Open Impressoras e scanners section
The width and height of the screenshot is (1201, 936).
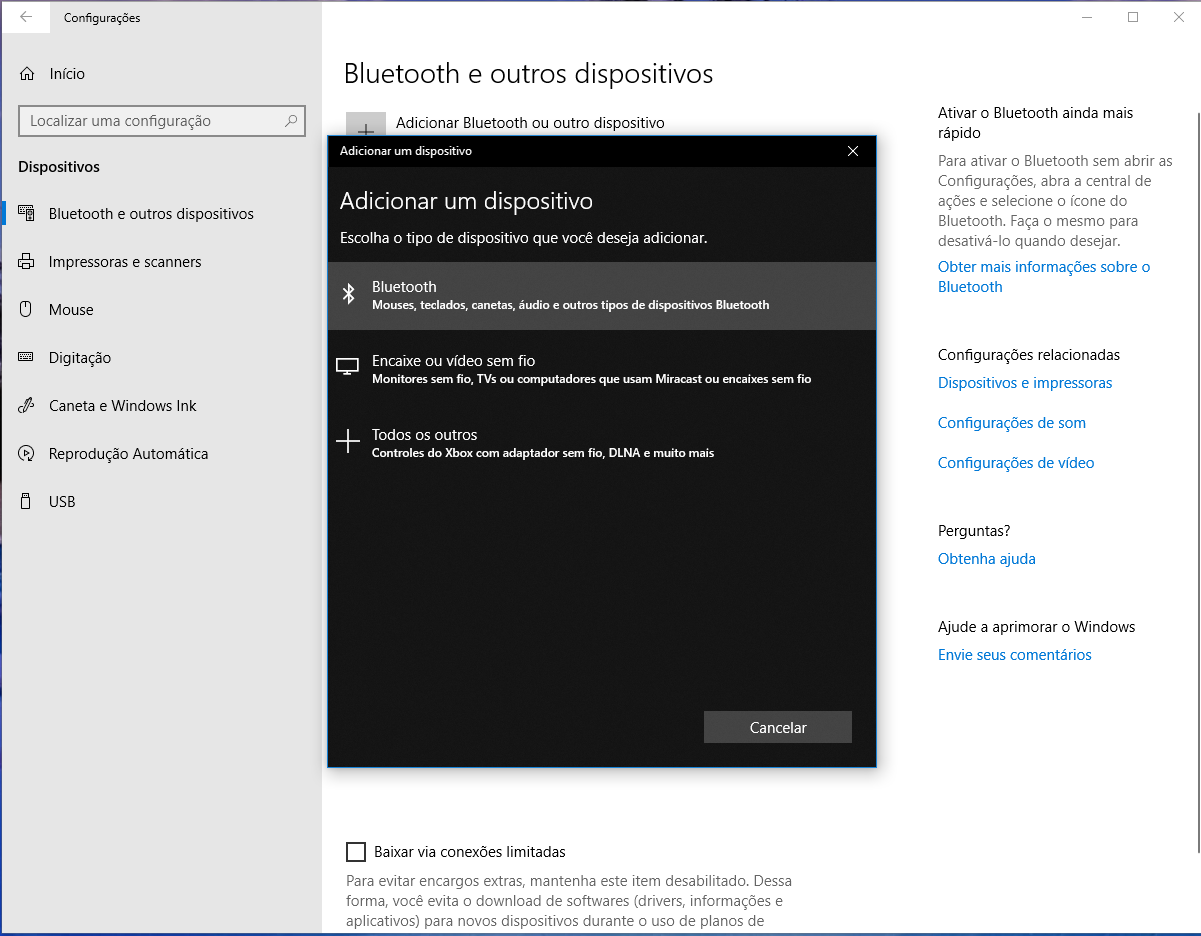click(x=125, y=262)
